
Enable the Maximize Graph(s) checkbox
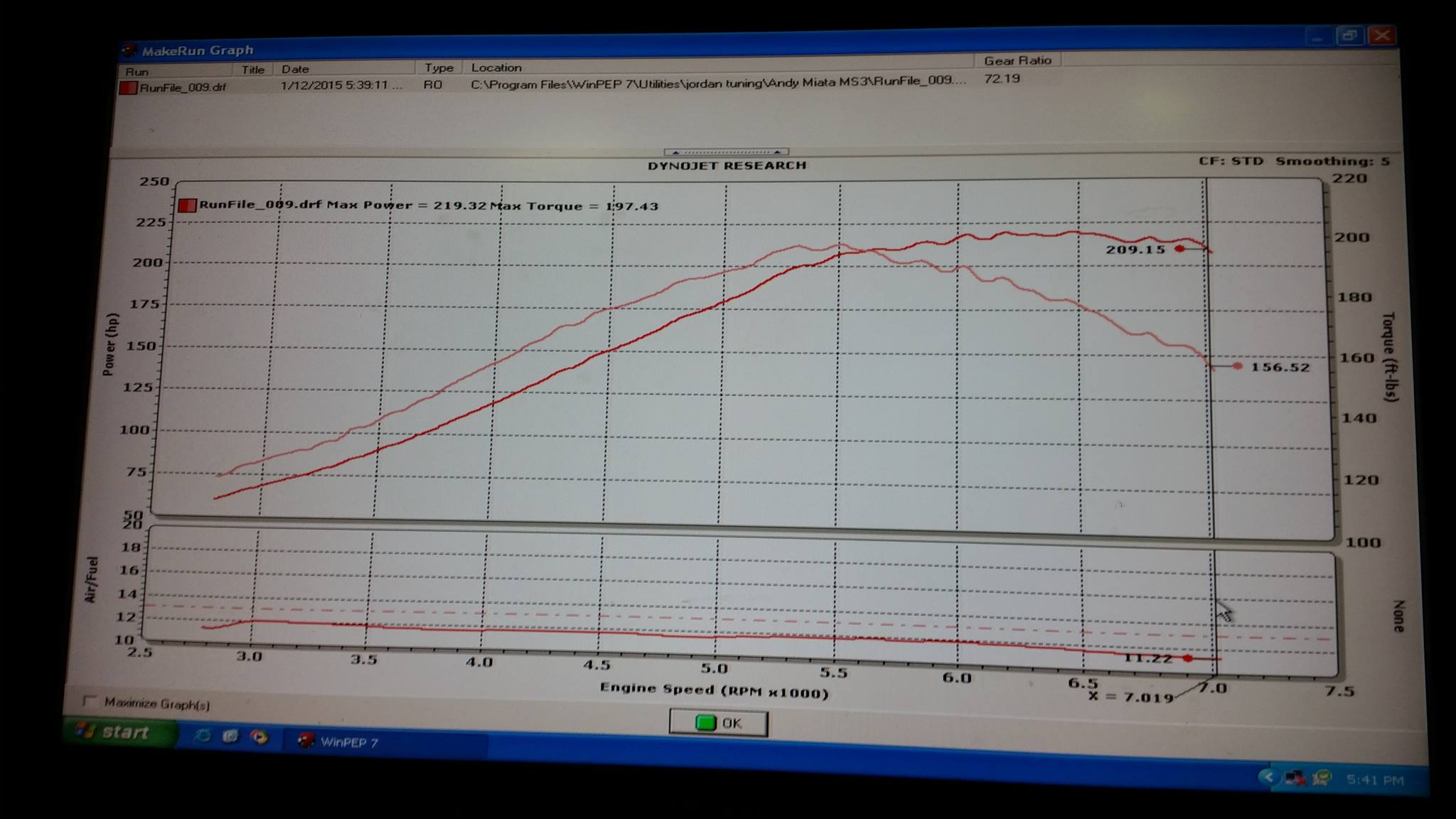click(90, 701)
